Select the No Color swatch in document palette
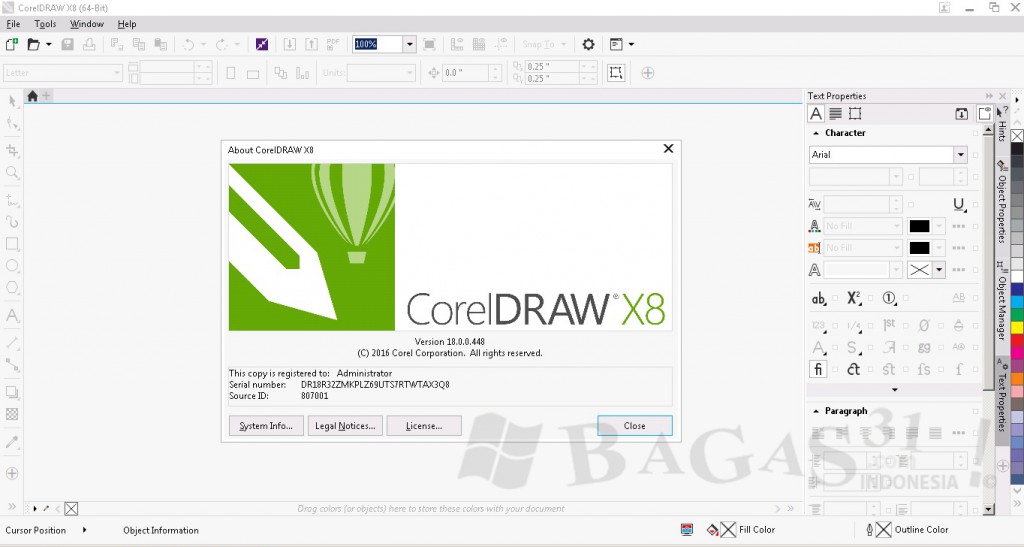Image resolution: width=1024 pixels, height=547 pixels. tap(71, 508)
